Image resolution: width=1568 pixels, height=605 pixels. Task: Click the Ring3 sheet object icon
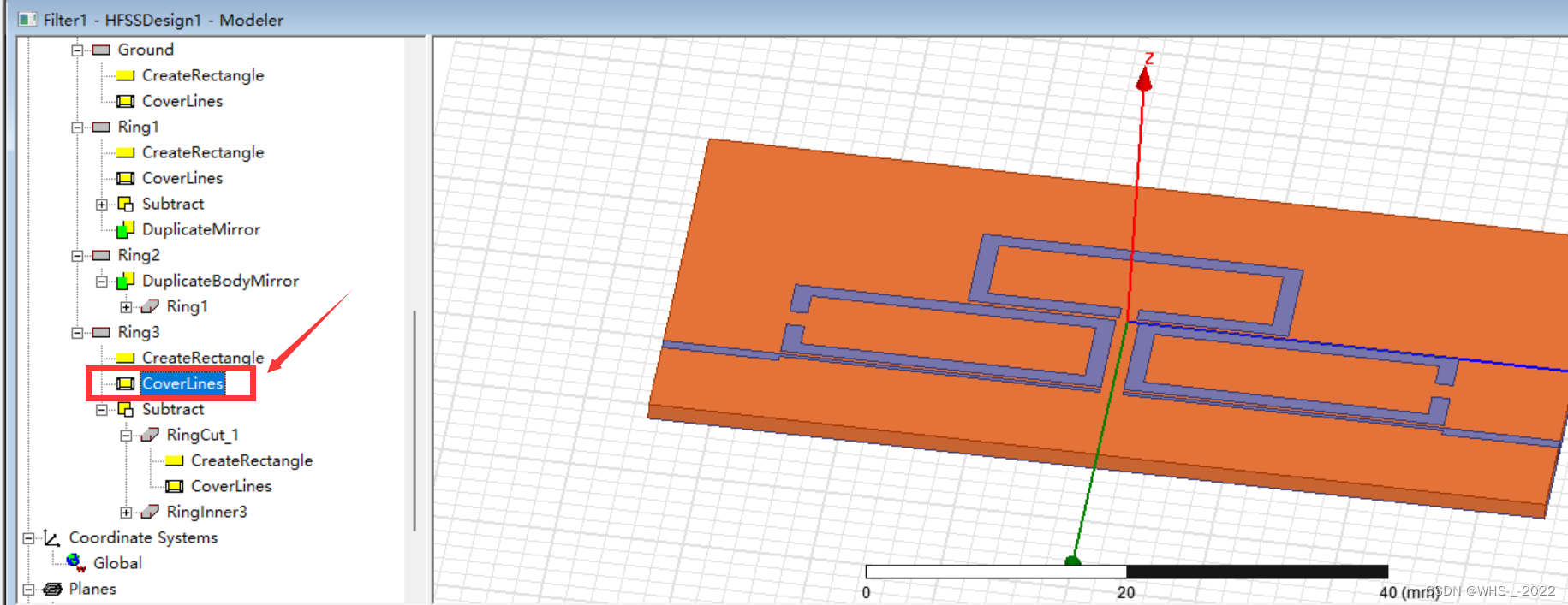pyautogui.click(x=101, y=333)
